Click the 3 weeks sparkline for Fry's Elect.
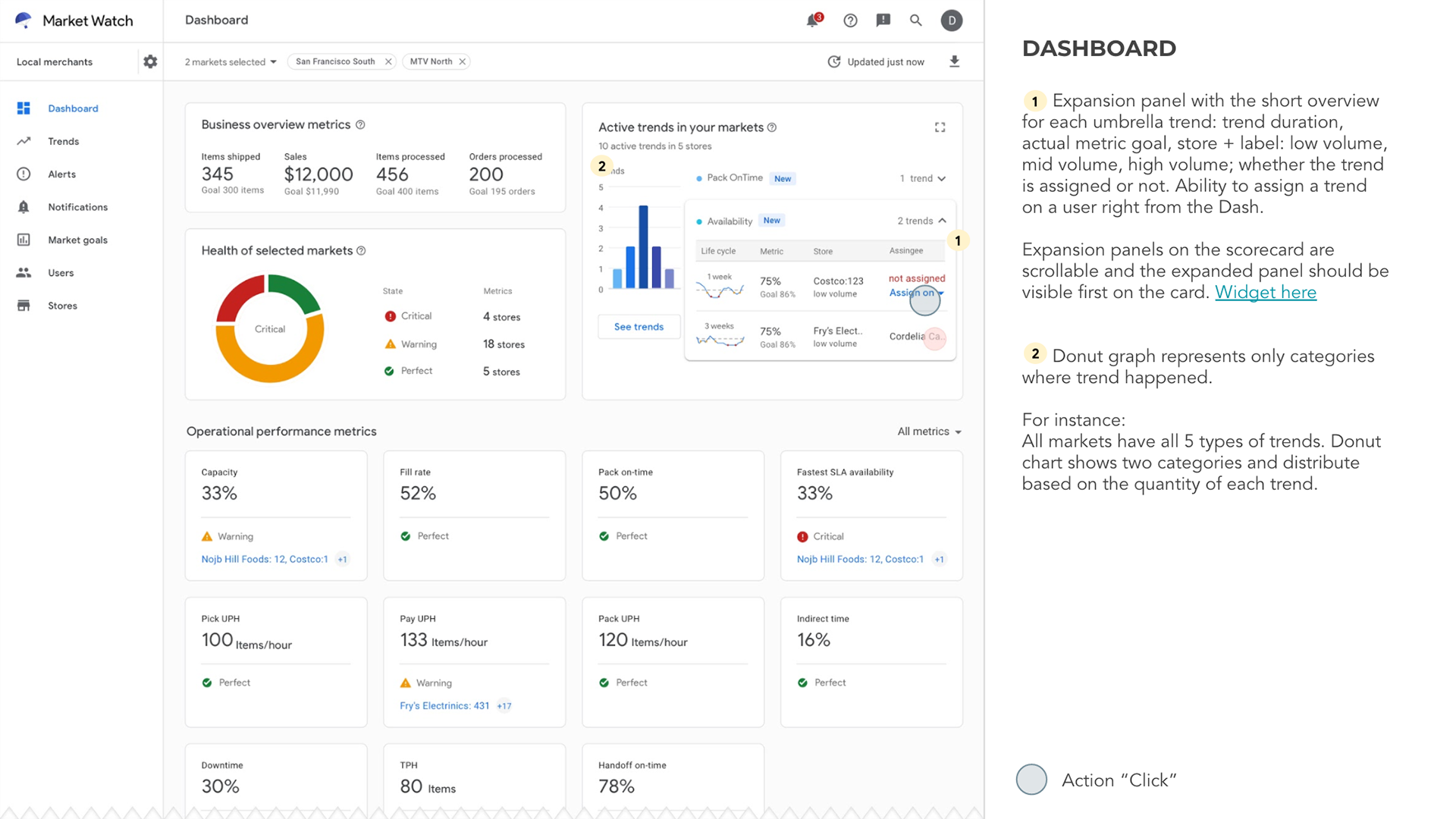The width and height of the screenshot is (1456, 819). coord(720,340)
